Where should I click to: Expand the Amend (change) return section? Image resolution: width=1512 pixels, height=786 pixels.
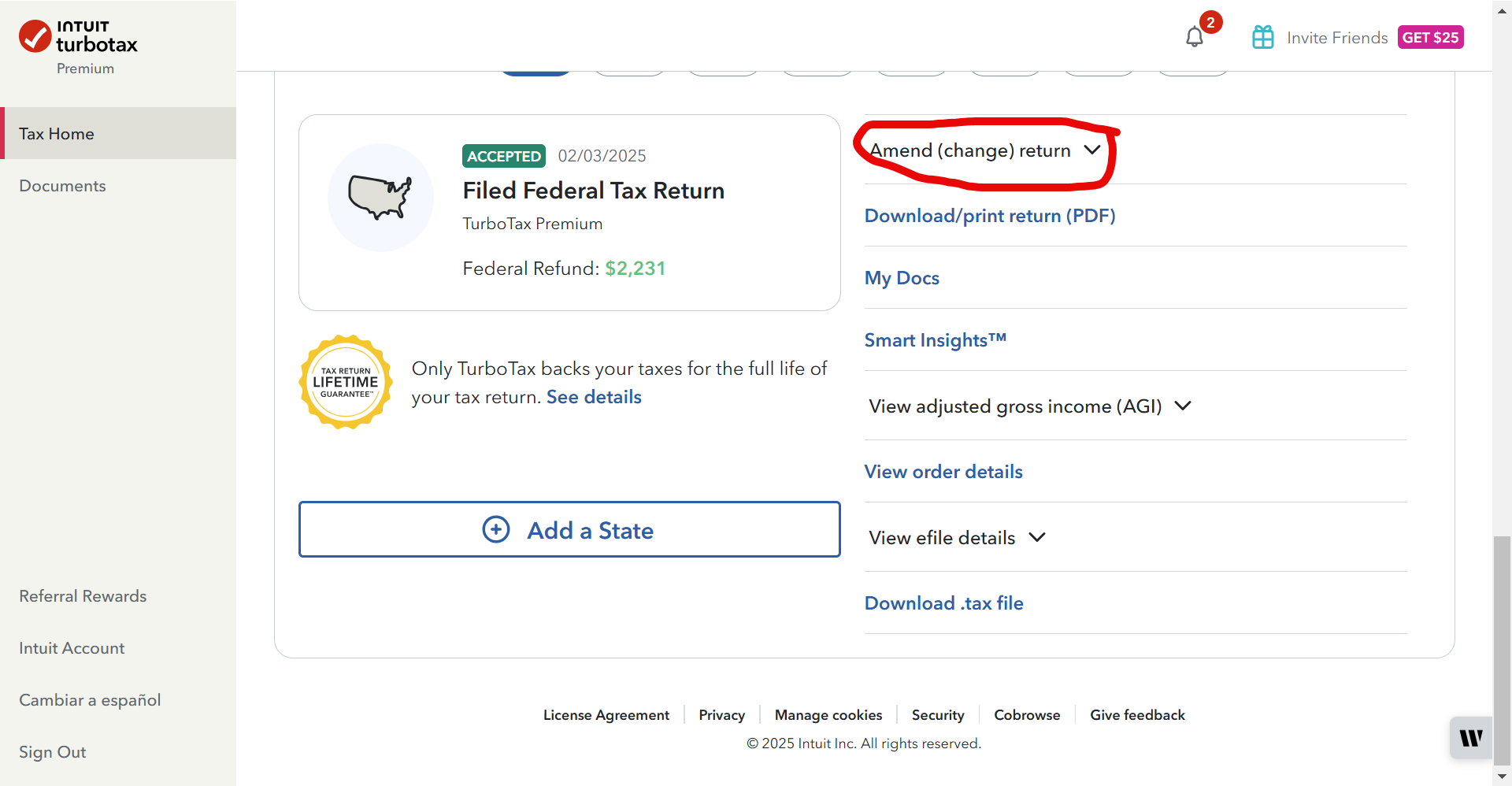click(984, 150)
